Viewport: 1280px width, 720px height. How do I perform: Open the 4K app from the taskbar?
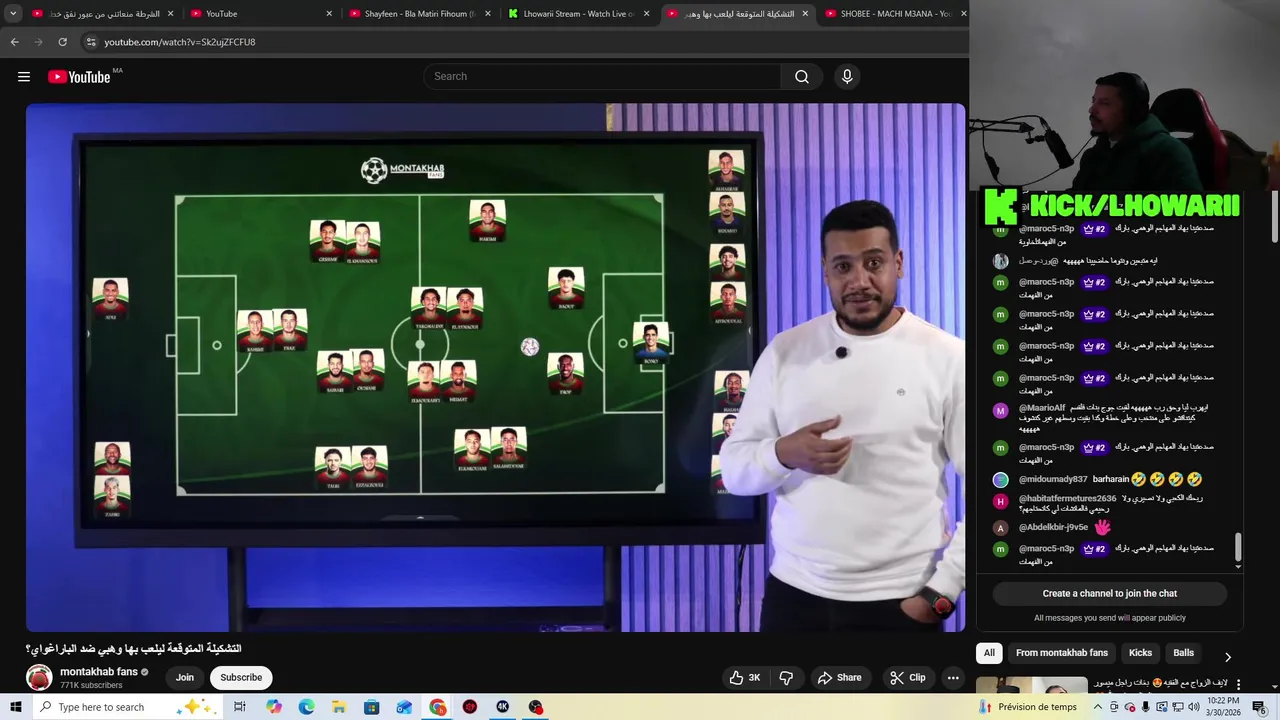point(503,707)
